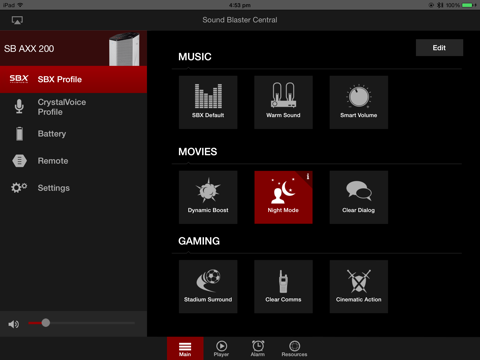The width and height of the screenshot is (480, 360).
Task: Adjust the master volume slider
Action: point(82,323)
